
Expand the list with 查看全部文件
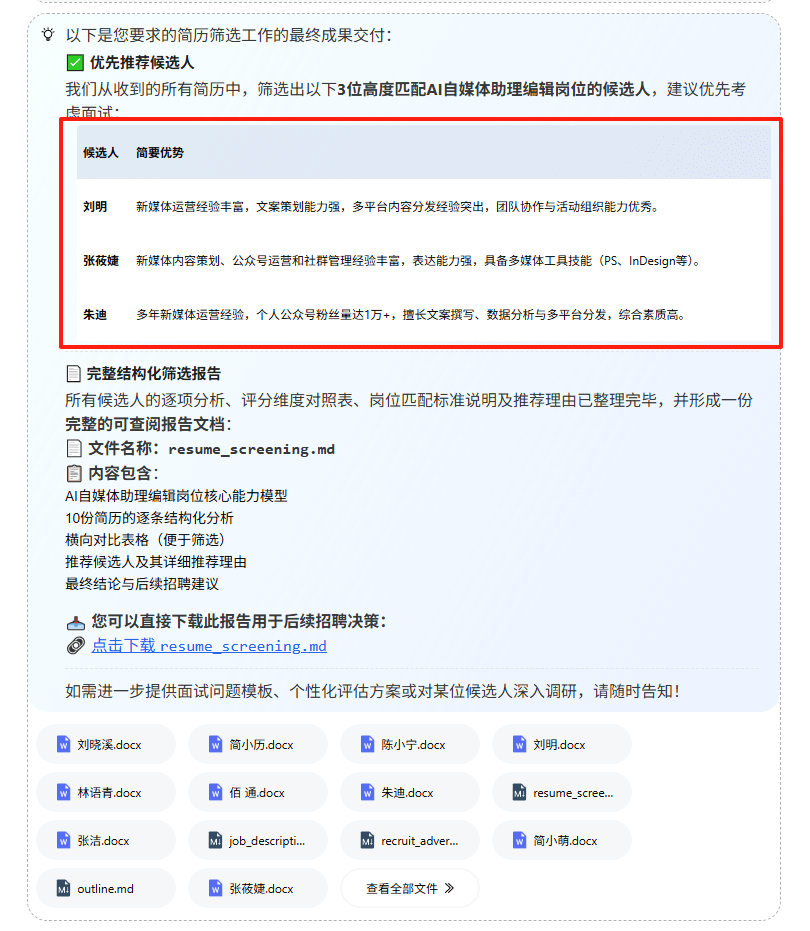[409, 888]
